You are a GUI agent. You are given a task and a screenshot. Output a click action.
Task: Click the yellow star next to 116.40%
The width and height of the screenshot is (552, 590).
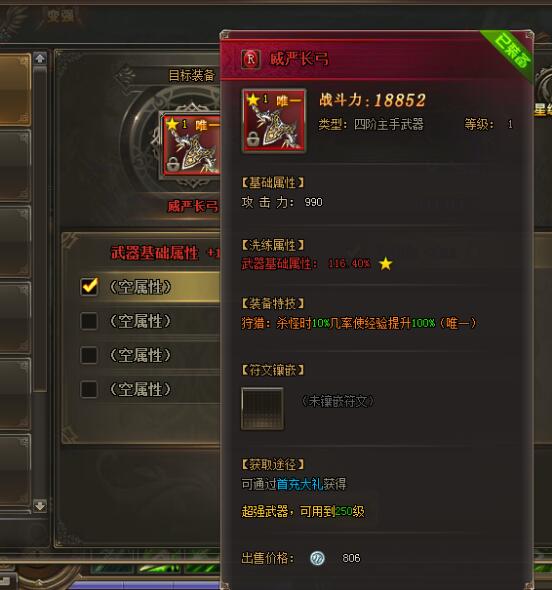pos(386,264)
